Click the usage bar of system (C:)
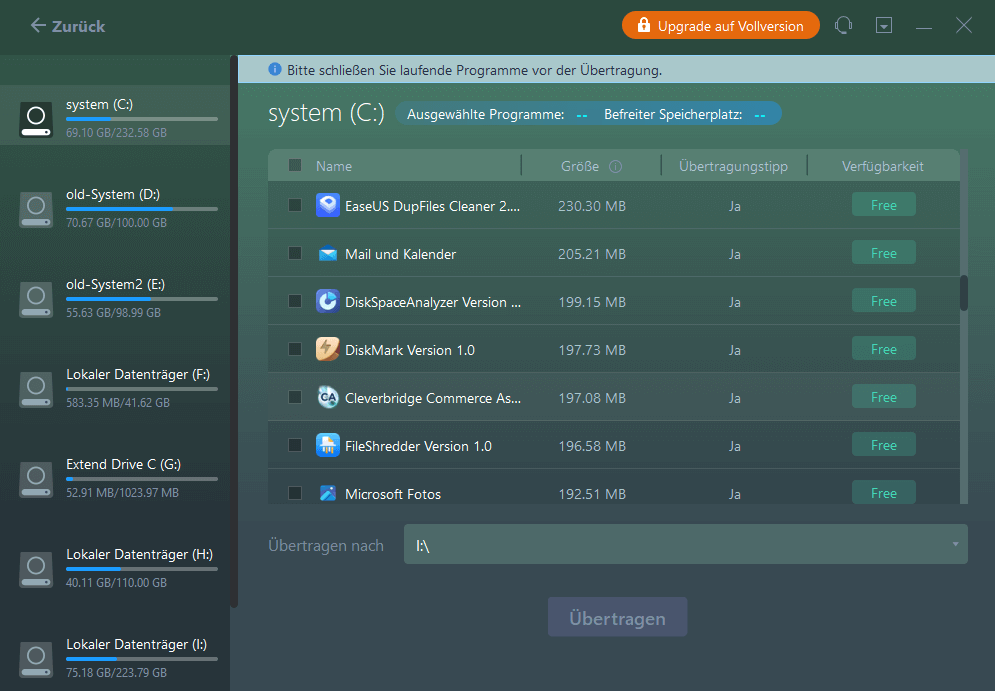995x691 pixels. (x=142, y=119)
